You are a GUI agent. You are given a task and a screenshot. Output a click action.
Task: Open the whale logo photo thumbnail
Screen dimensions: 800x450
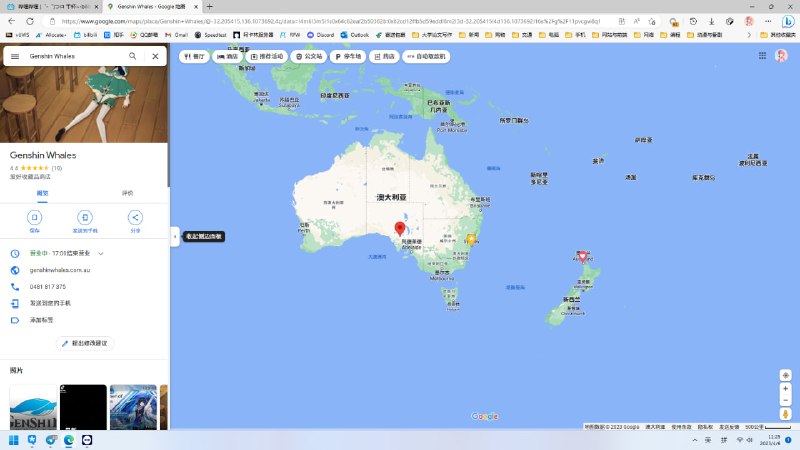tap(33, 407)
